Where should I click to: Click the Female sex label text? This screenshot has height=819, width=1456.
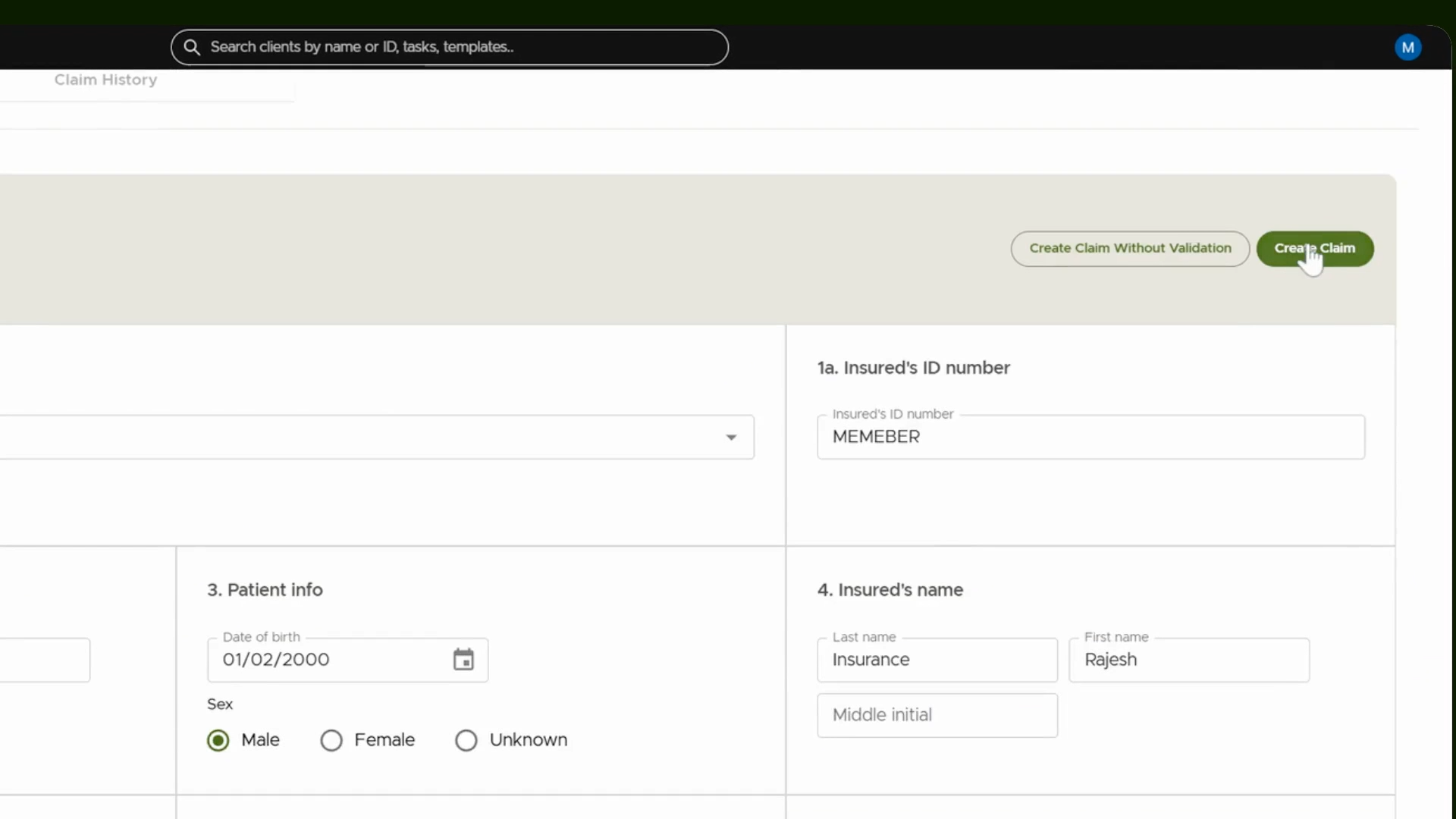pyautogui.click(x=384, y=740)
